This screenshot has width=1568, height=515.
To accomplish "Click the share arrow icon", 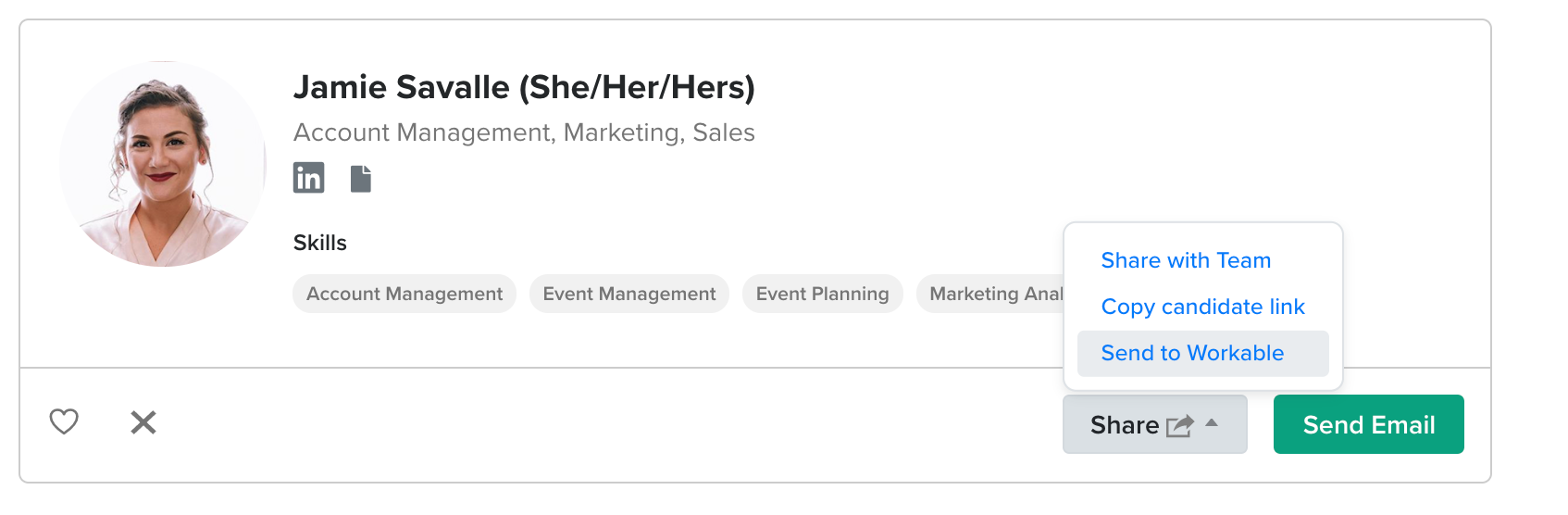I will coord(1180,425).
